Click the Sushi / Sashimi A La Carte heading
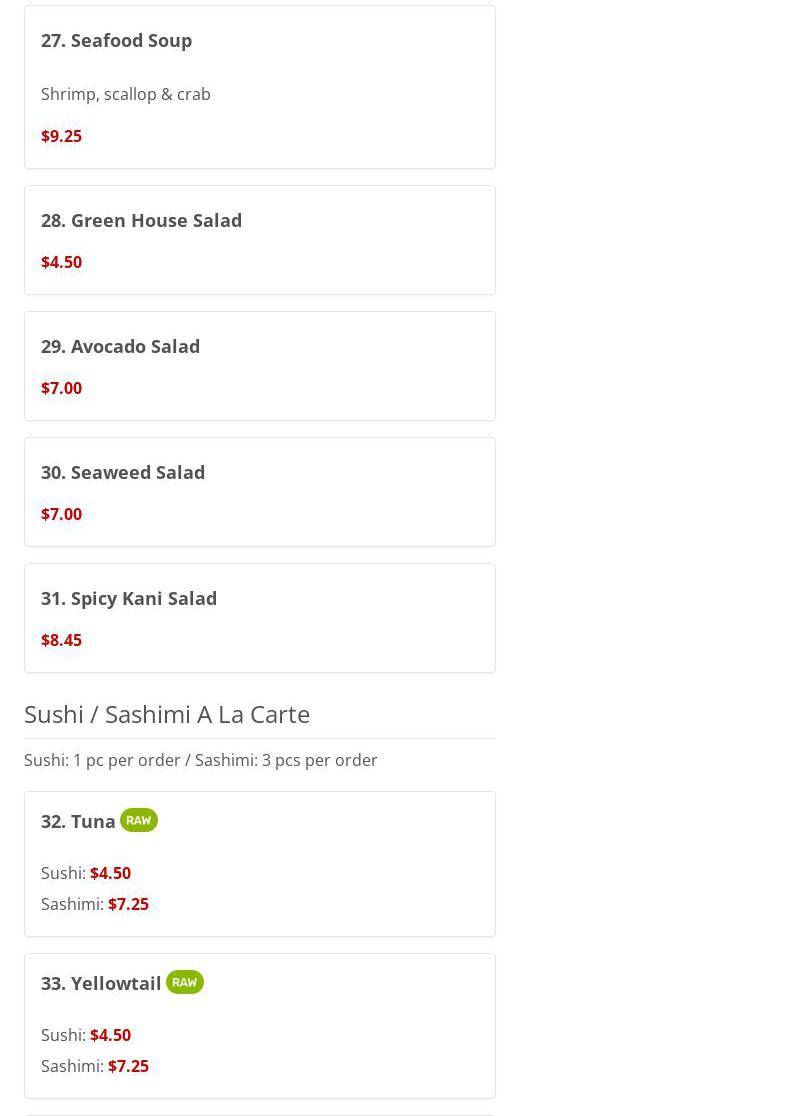 167,713
